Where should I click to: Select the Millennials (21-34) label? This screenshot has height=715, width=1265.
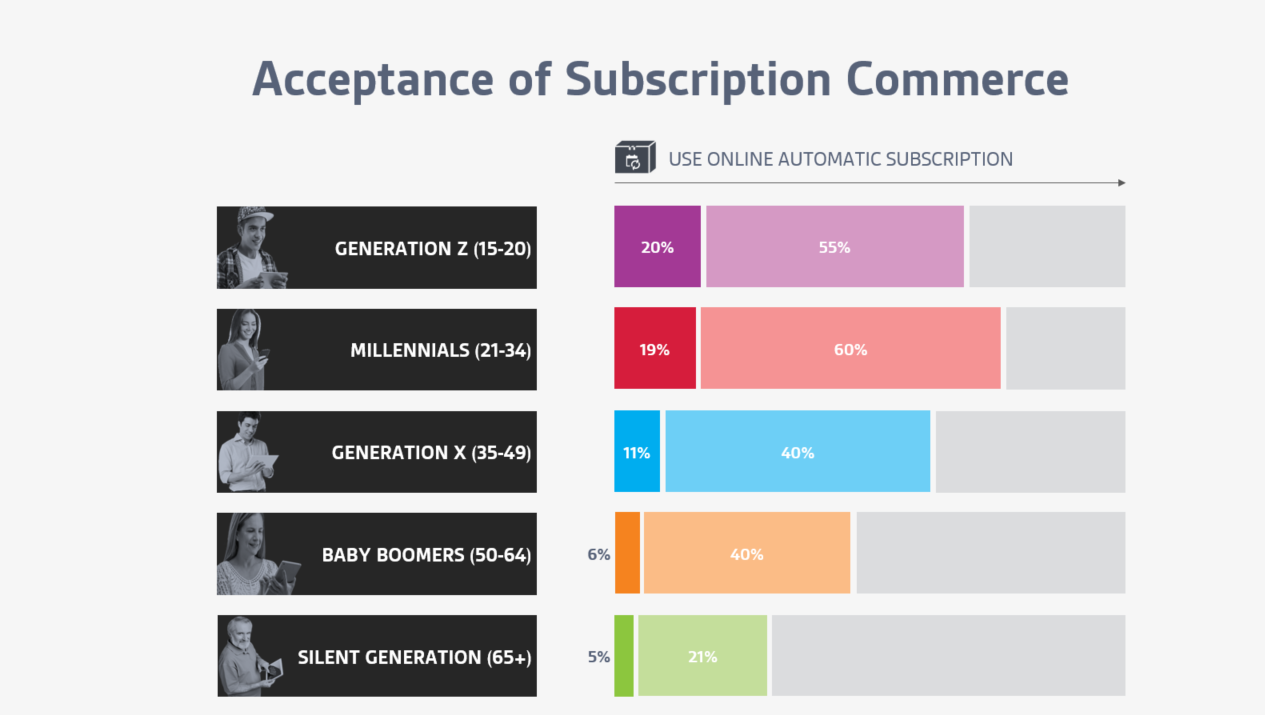[441, 350]
